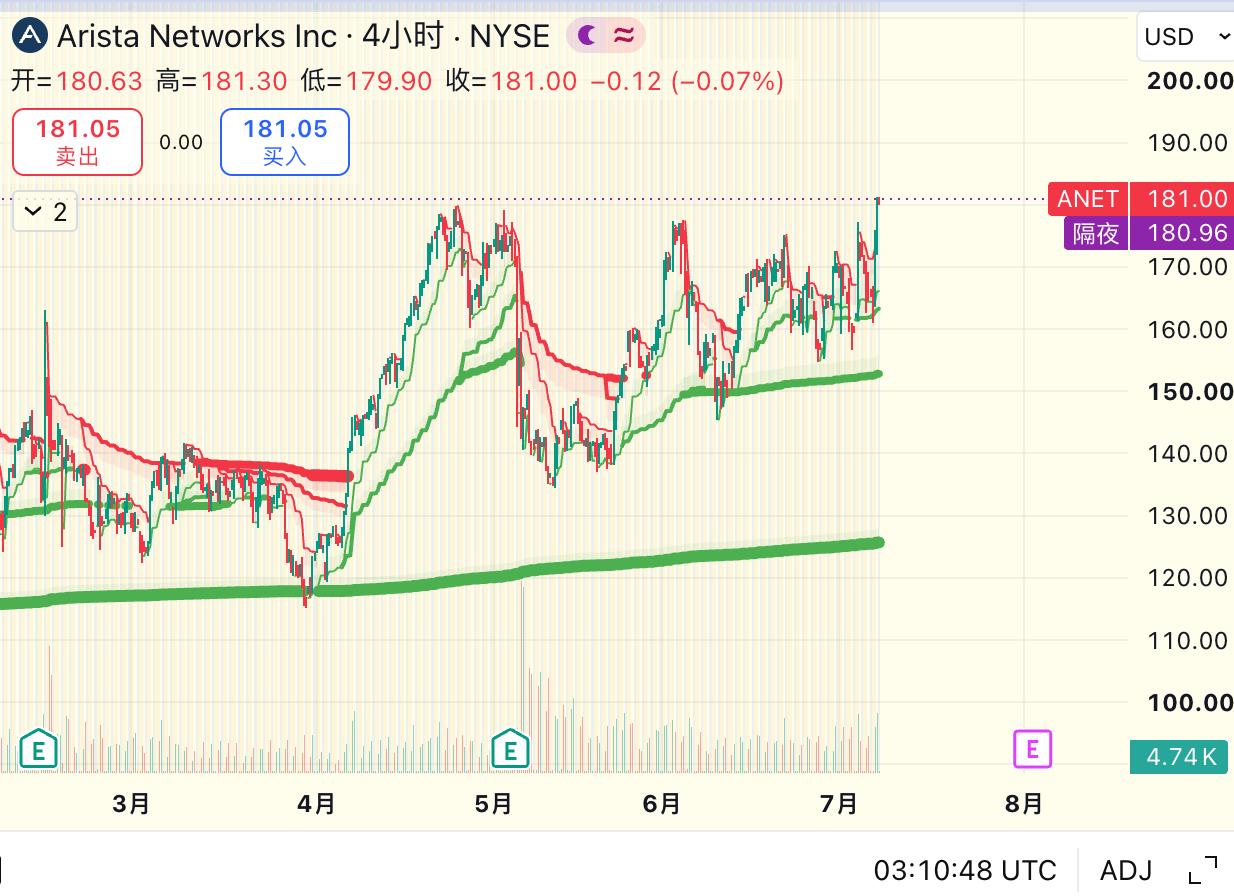This screenshot has height=896, width=1234.
Task: Click the green 4.74 K volume label
Action: 1181,756
